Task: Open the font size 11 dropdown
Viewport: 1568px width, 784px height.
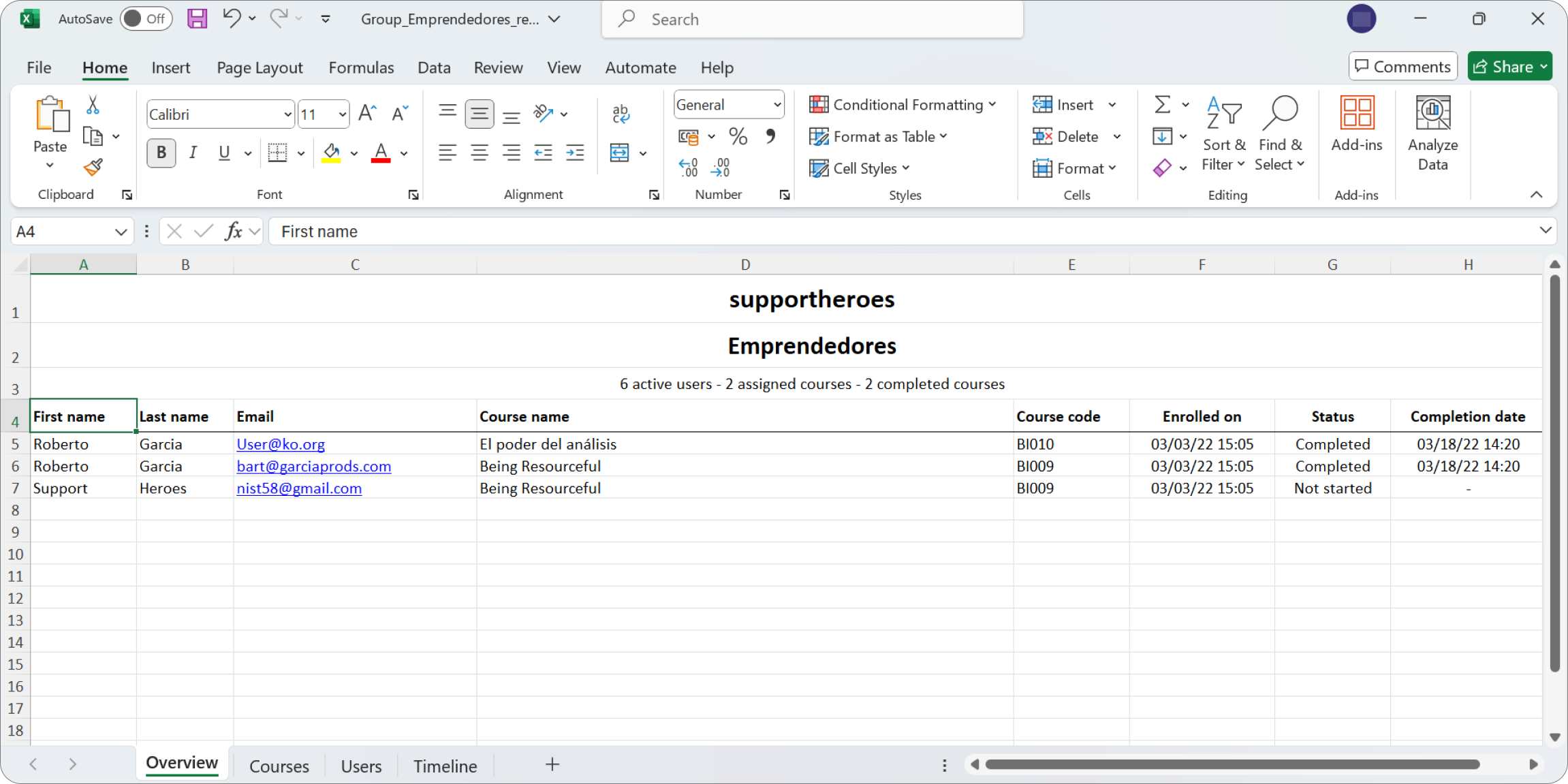Action: pos(343,114)
